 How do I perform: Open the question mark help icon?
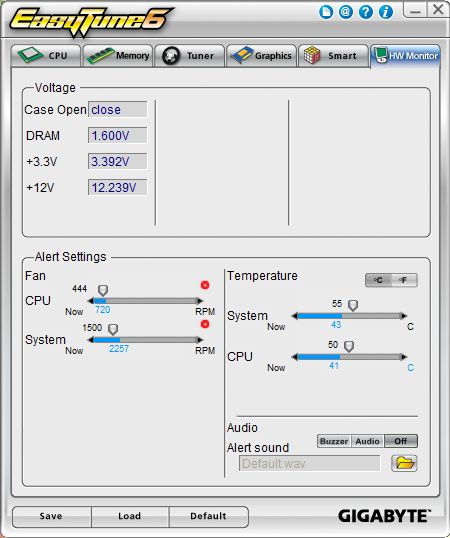366,12
